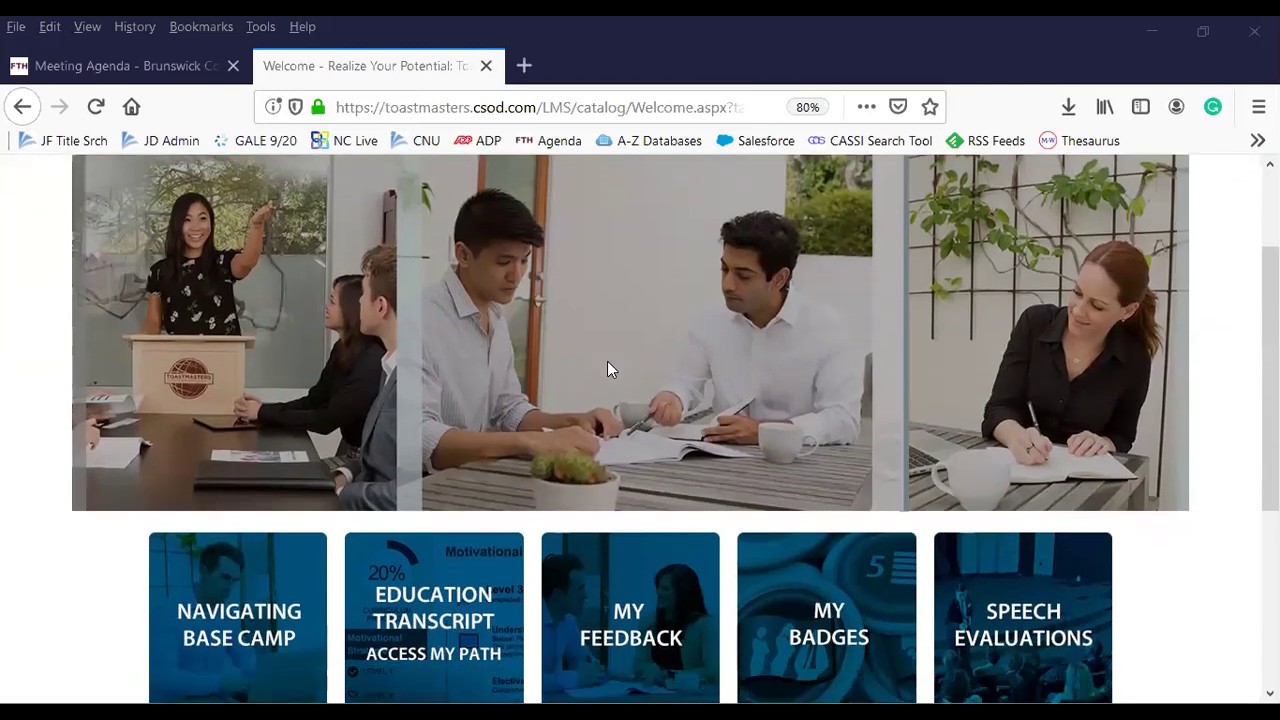Save page to Pocket
This screenshot has width=1280, height=720.
point(898,107)
